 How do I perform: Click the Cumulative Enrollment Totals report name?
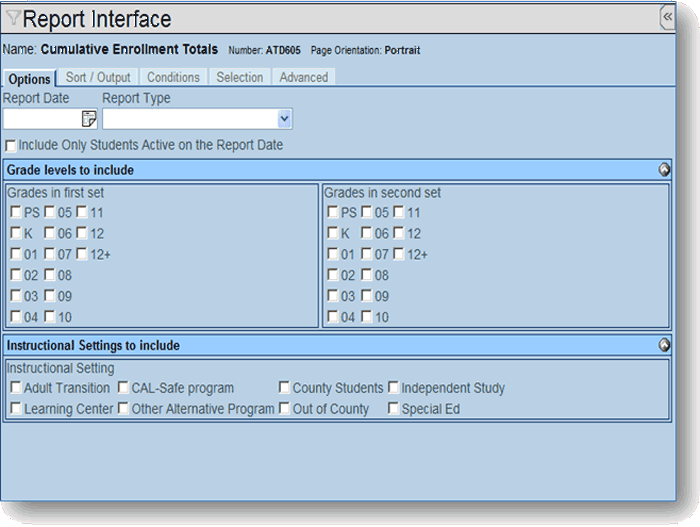[129, 49]
